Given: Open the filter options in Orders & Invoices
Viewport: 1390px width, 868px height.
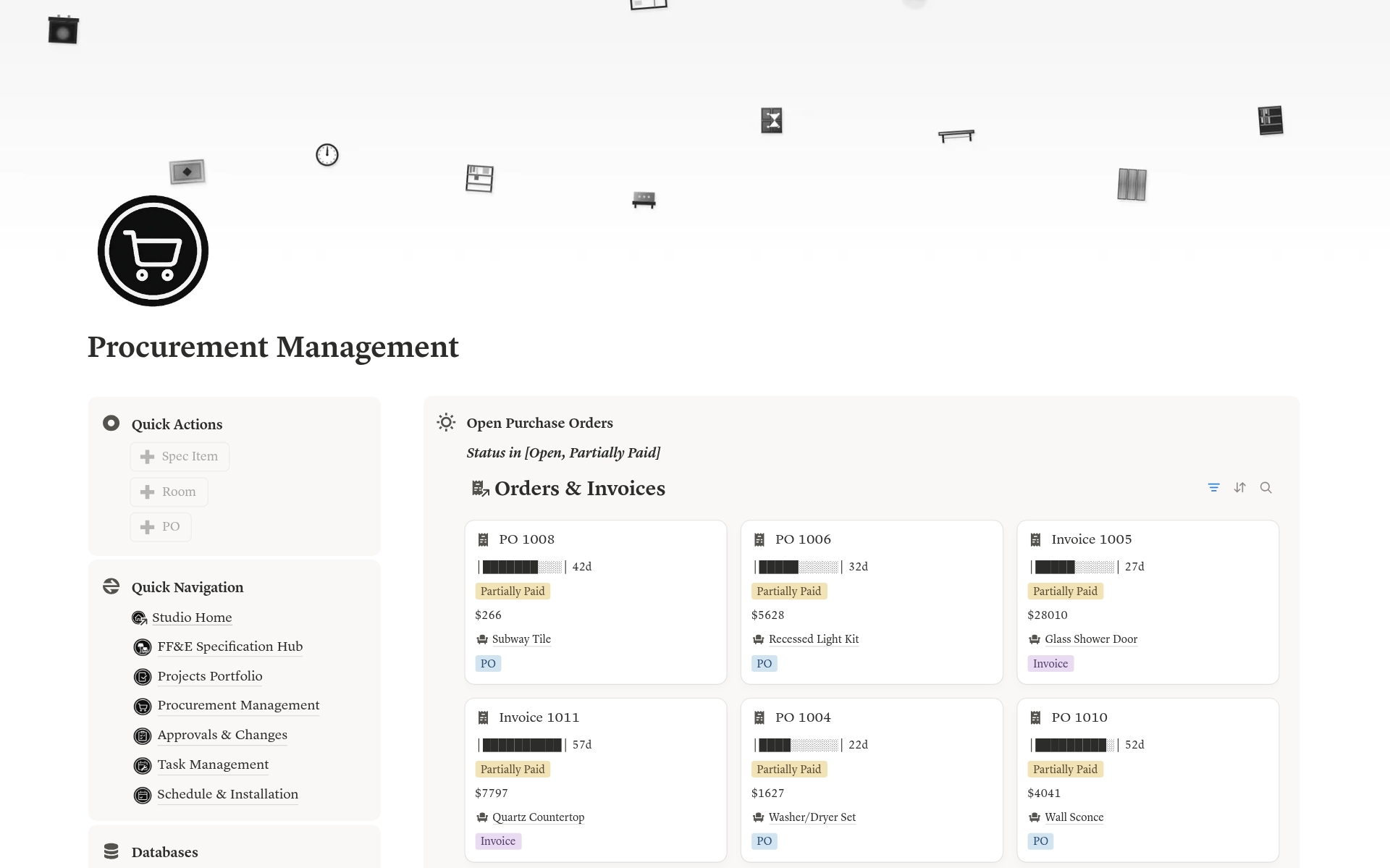Looking at the screenshot, I should click(x=1213, y=487).
